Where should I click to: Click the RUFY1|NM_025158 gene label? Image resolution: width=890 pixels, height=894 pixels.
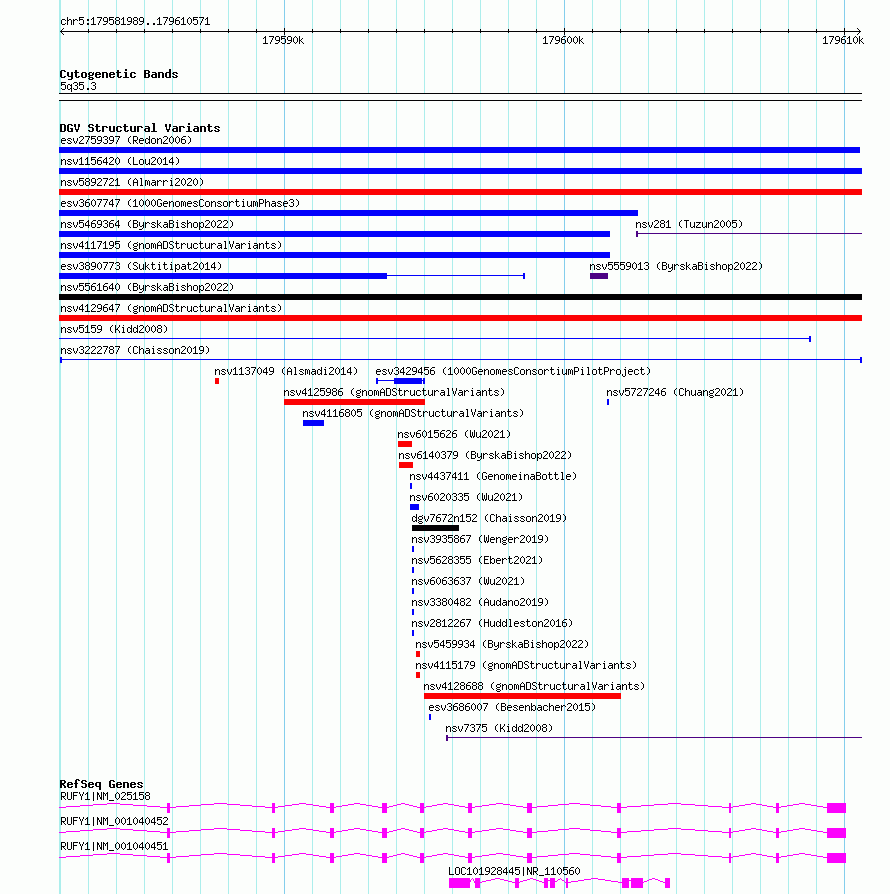(105, 797)
